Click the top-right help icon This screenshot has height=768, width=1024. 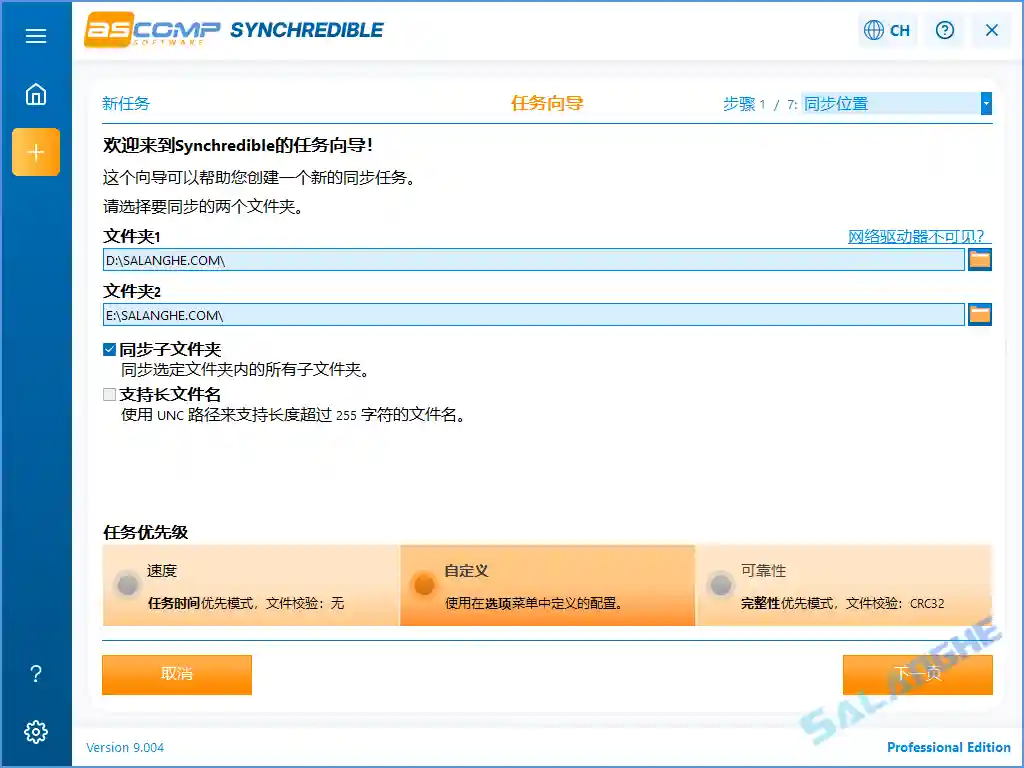point(944,30)
